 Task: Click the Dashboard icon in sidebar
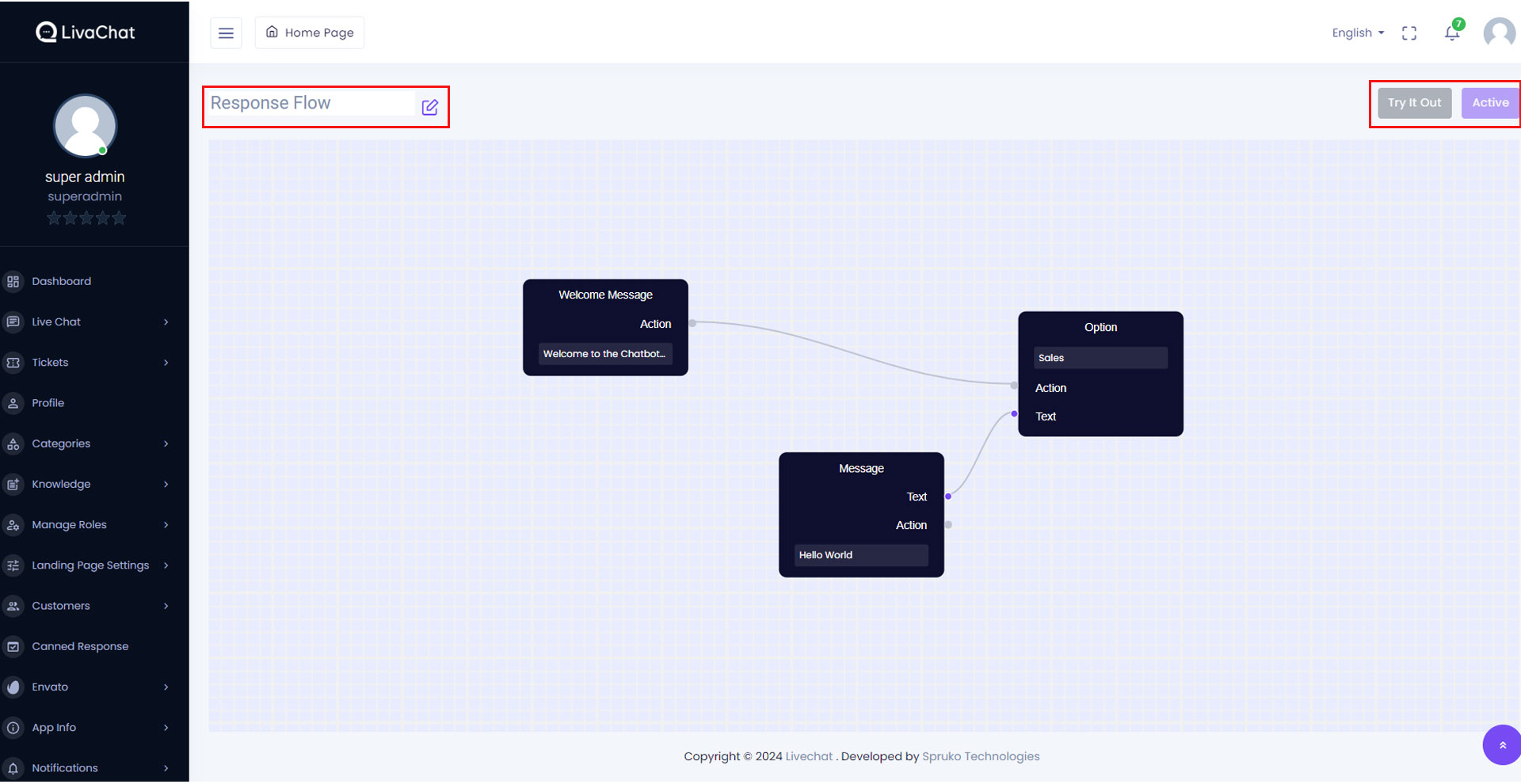tap(13, 281)
